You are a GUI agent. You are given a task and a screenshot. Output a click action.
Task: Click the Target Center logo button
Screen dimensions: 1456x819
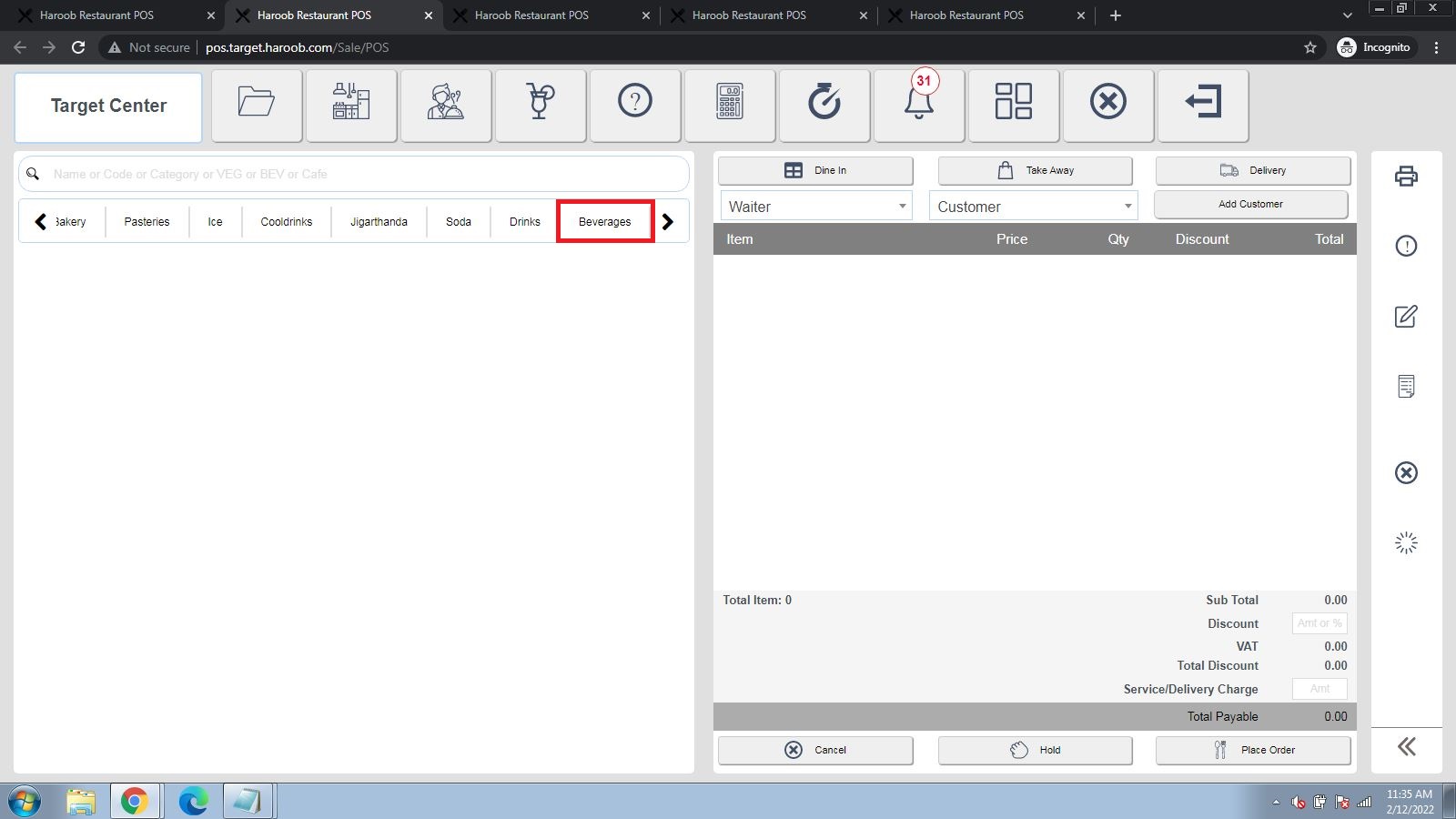click(108, 106)
